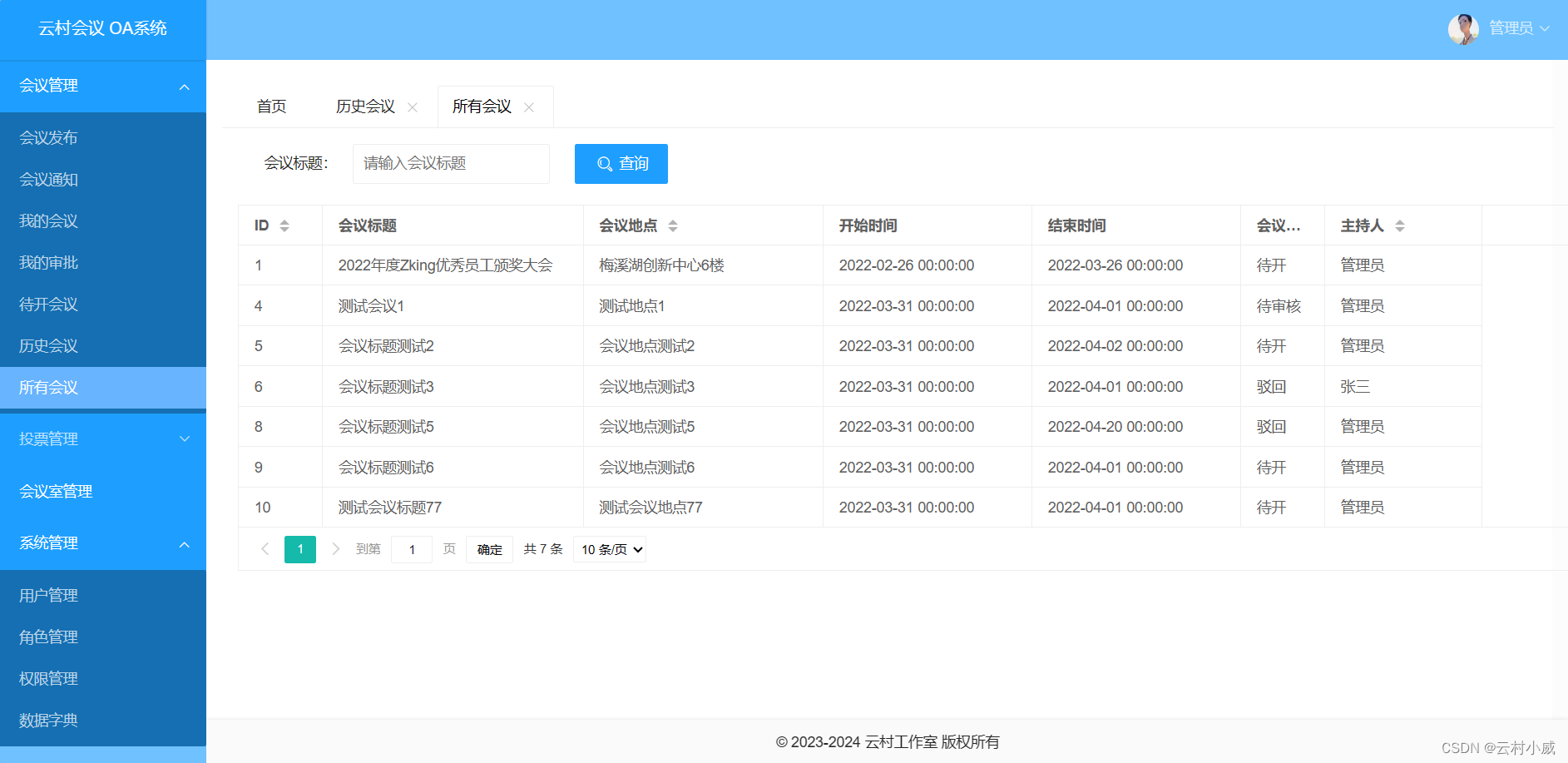Open the 管理员 user dropdown menu
1568x763 pixels.
coord(1513,28)
